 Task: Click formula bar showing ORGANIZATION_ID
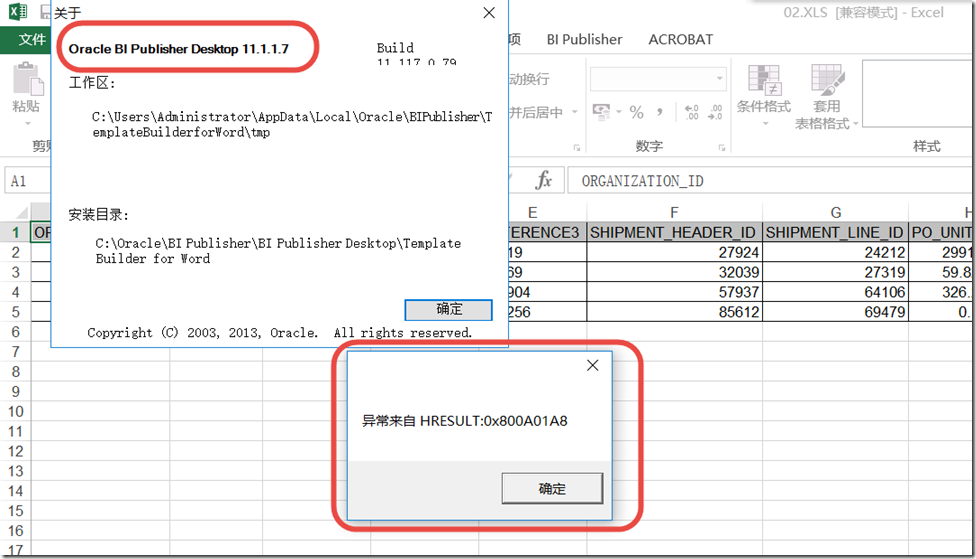771,181
